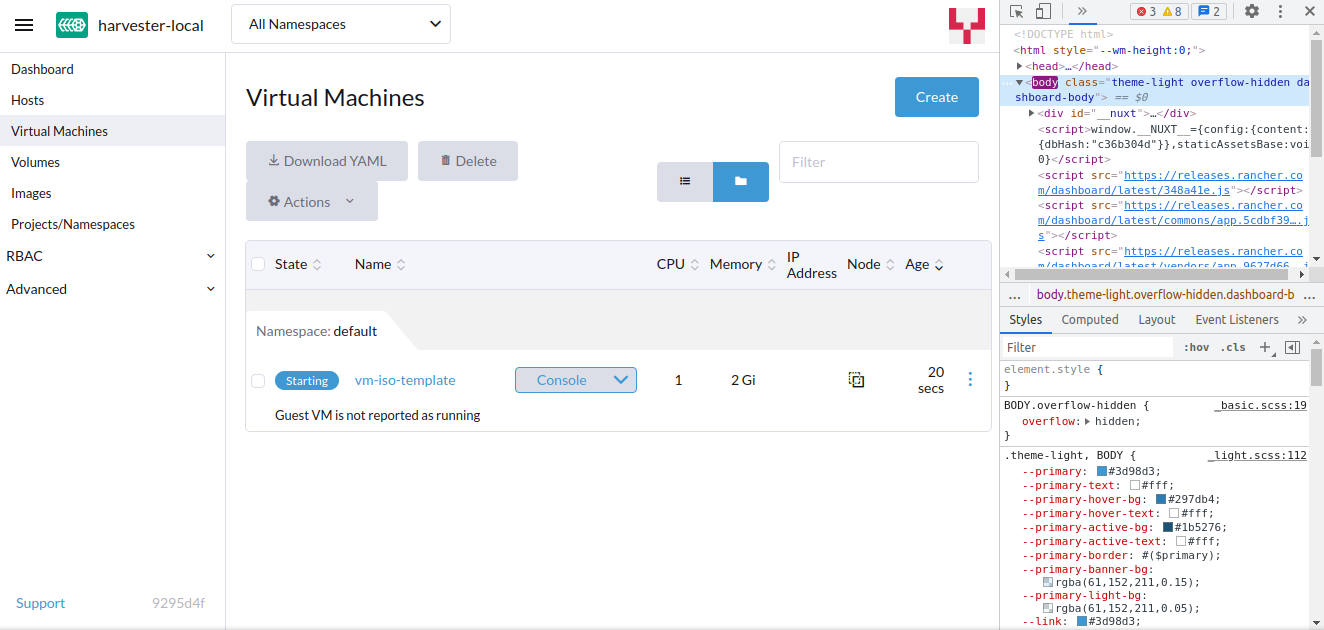This screenshot has width=1324, height=630.
Task: Switch to the Event Listeners tab
Action: coord(1237,320)
